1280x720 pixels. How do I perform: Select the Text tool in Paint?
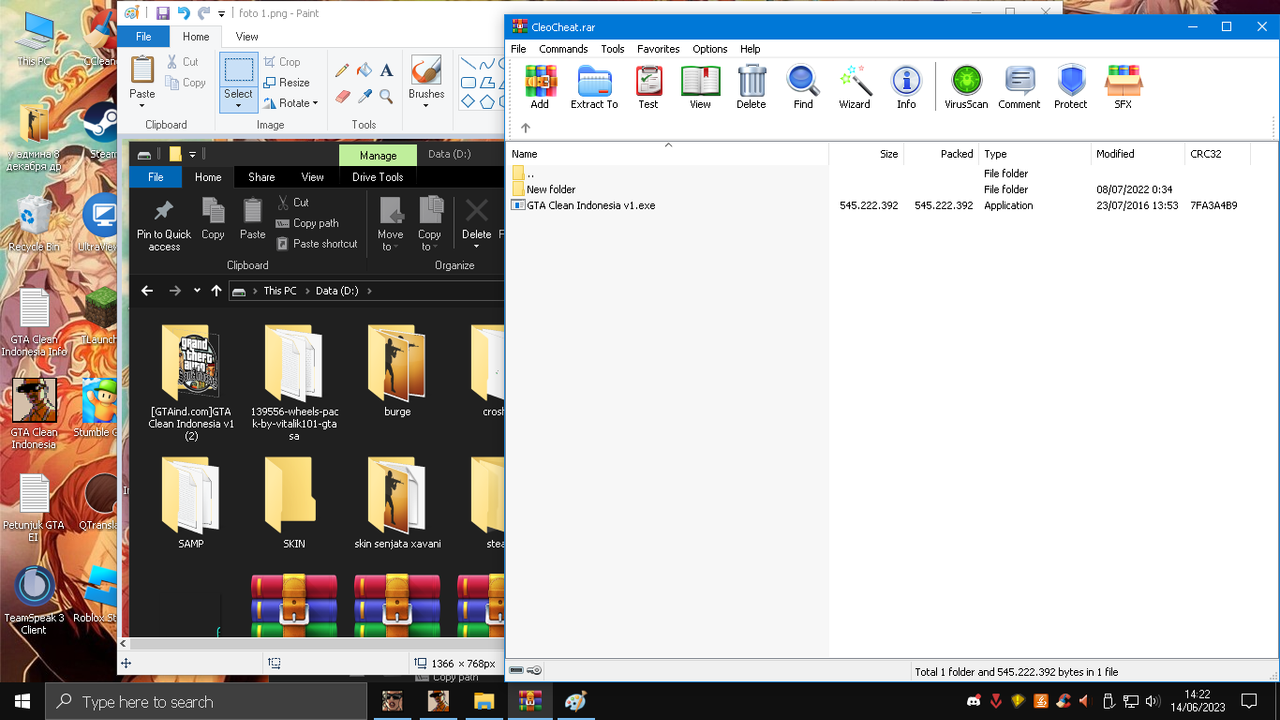point(386,71)
